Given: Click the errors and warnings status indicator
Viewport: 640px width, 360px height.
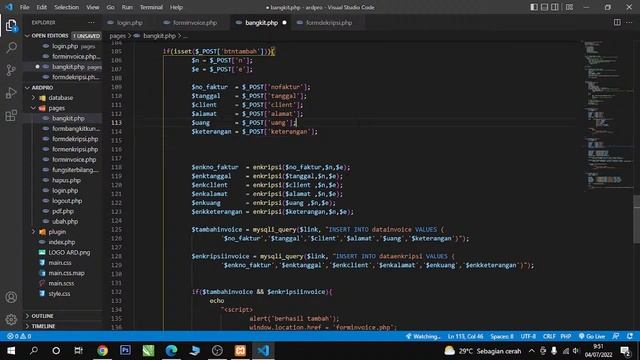Looking at the screenshot, I should coord(19,336).
